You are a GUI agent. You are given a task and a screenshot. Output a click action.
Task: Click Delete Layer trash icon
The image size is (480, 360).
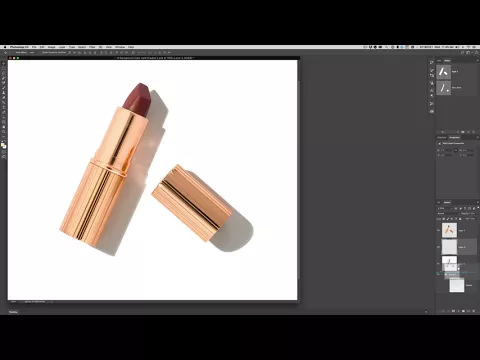coord(474,311)
